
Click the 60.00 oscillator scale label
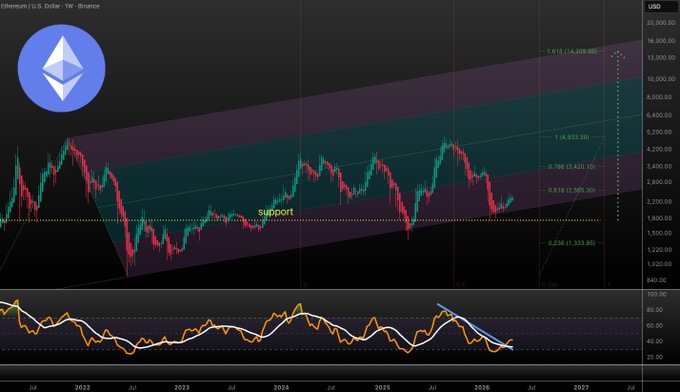pyautogui.click(x=655, y=326)
